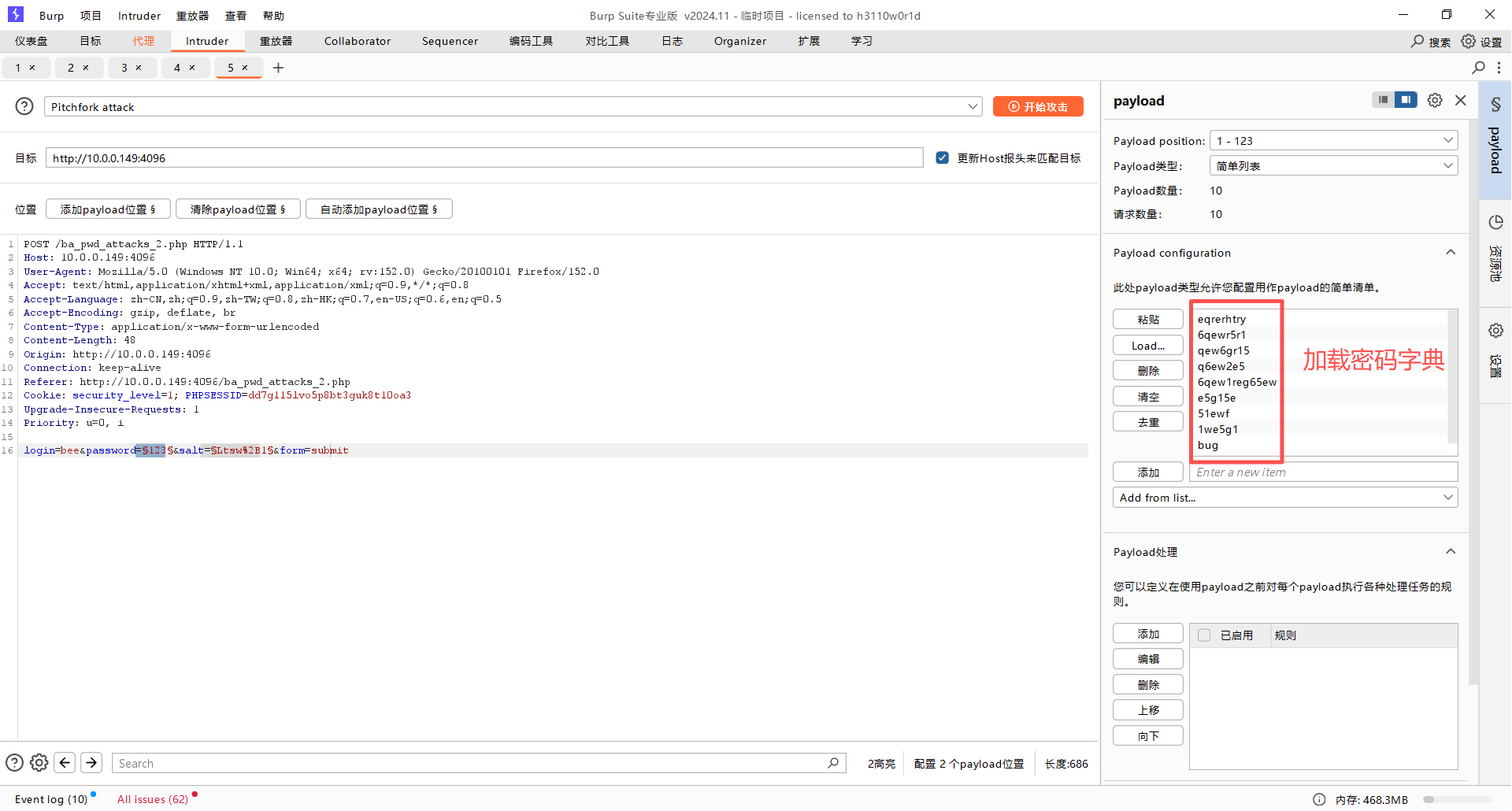Viewport: 1512px width, 811px height.
Task: Open the Pitchfork attack type dropdown
Action: point(513,106)
